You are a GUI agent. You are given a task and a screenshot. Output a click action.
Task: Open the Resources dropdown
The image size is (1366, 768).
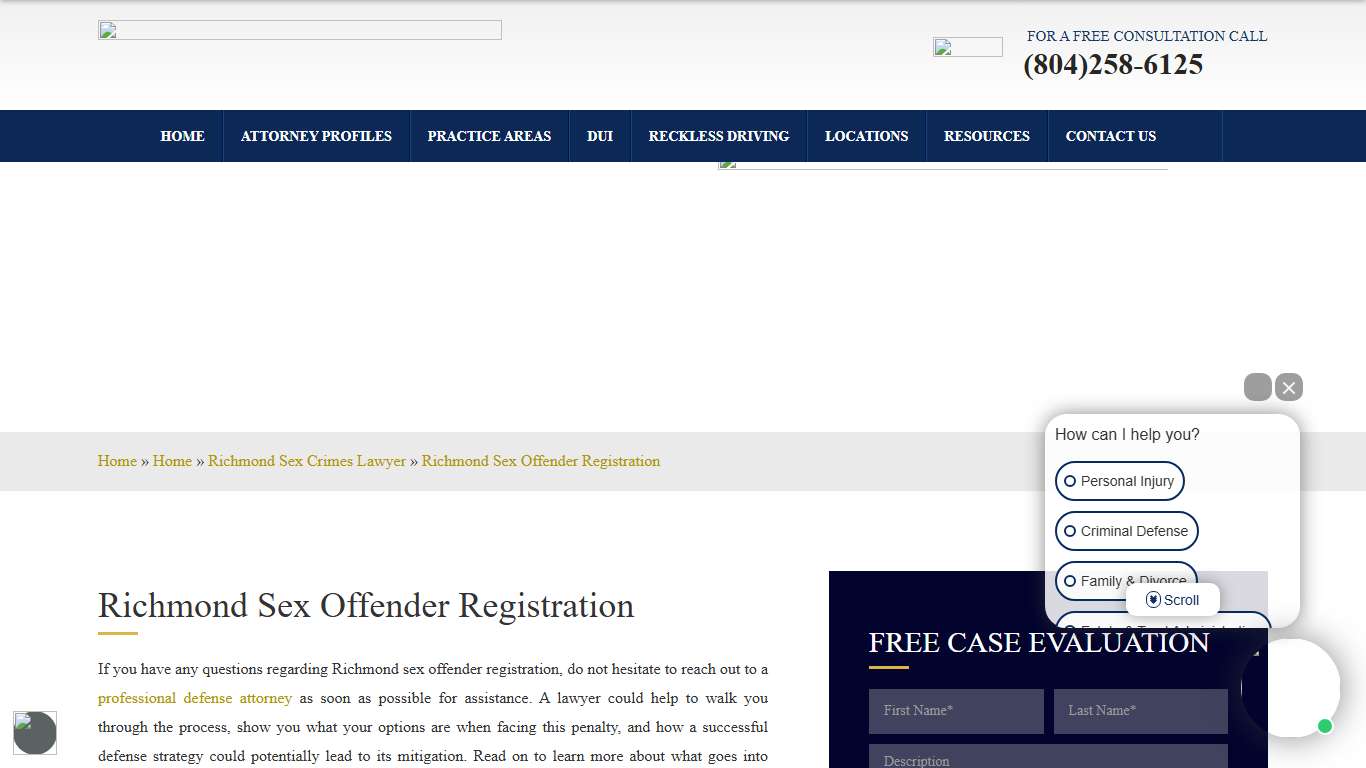coord(986,136)
